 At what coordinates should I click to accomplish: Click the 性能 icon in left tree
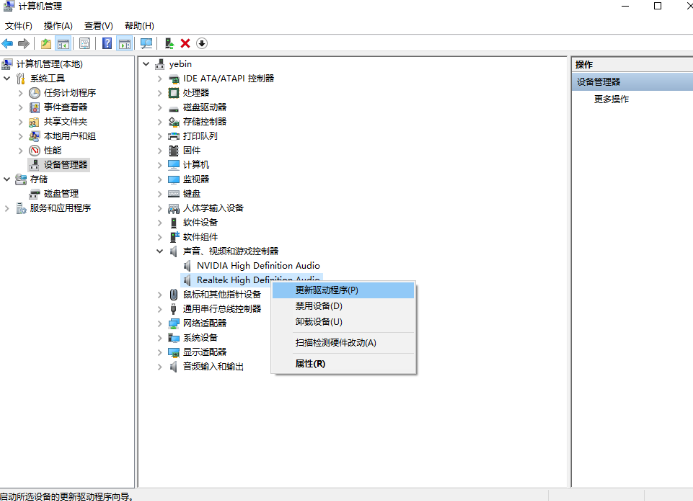pyautogui.click(x=35, y=150)
